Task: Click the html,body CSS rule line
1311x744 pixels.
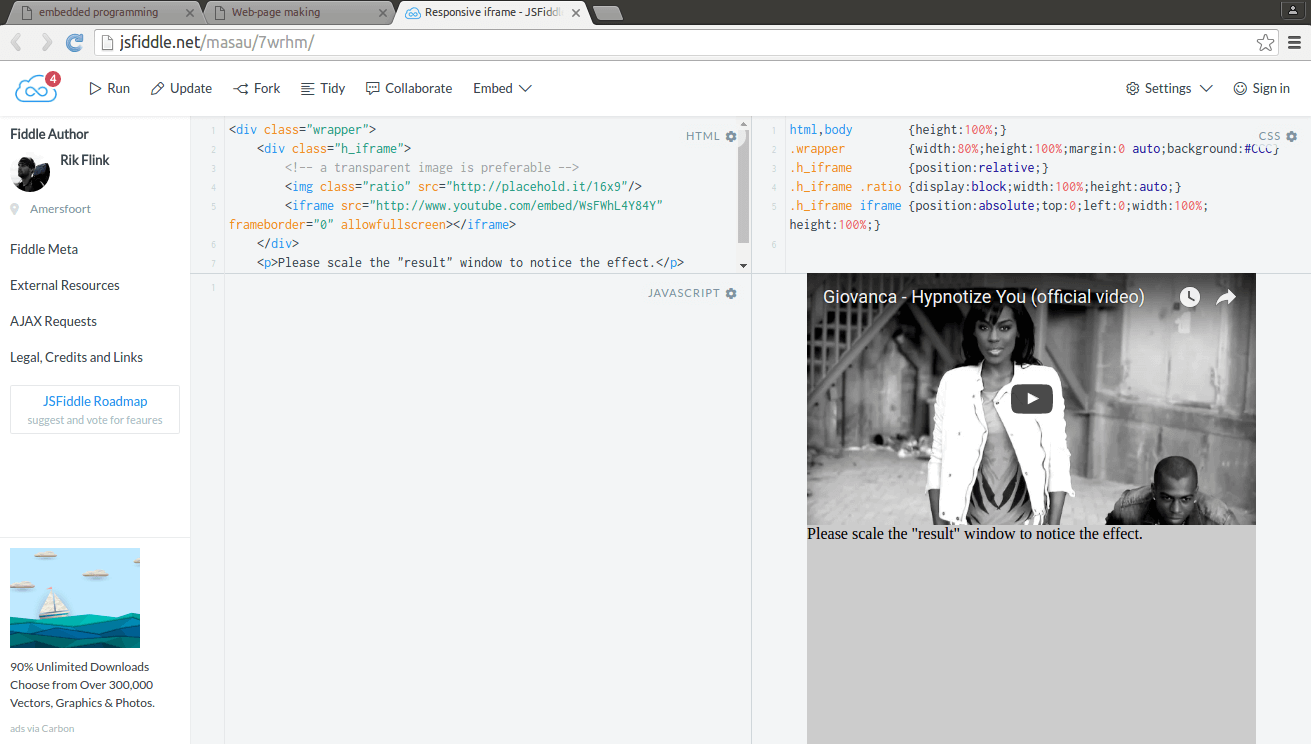Action: click(898, 130)
